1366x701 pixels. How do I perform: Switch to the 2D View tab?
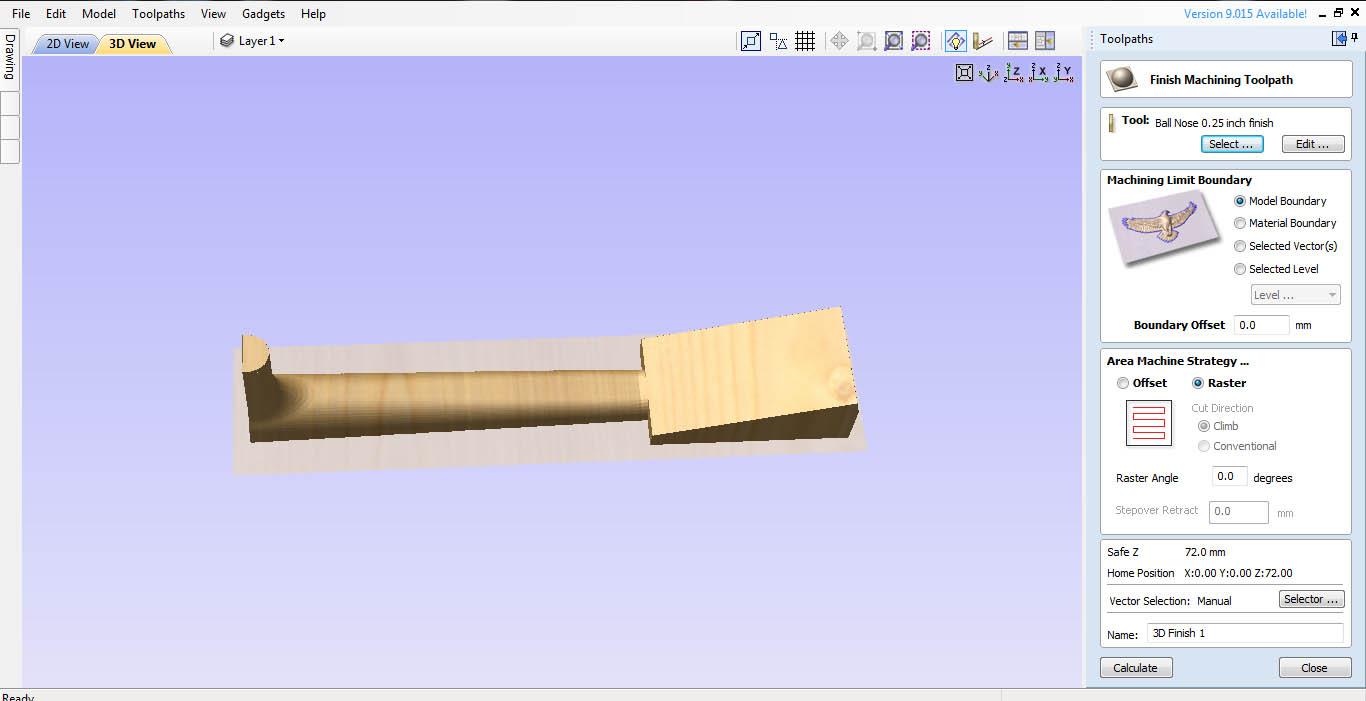[67, 44]
